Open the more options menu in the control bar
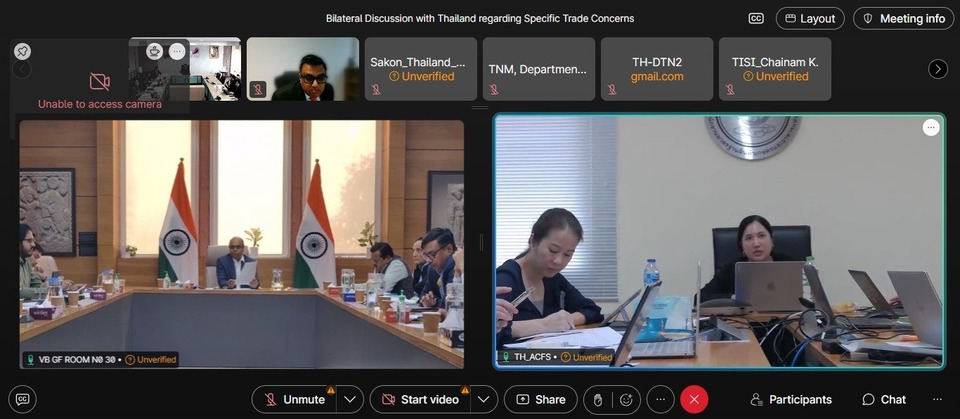 click(x=660, y=399)
